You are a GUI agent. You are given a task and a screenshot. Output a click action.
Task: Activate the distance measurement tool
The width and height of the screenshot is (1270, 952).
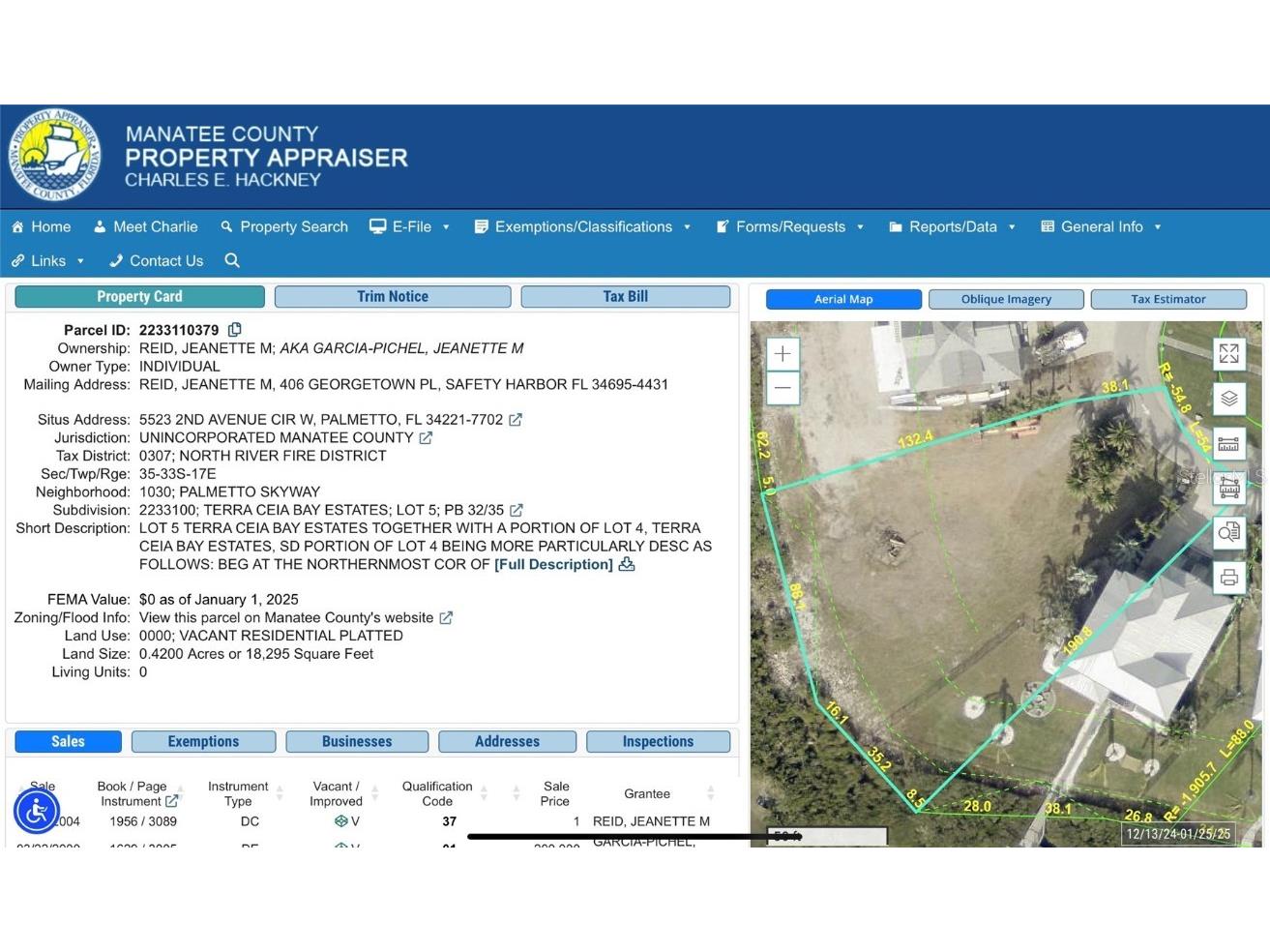pyautogui.click(x=1229, y=443)
